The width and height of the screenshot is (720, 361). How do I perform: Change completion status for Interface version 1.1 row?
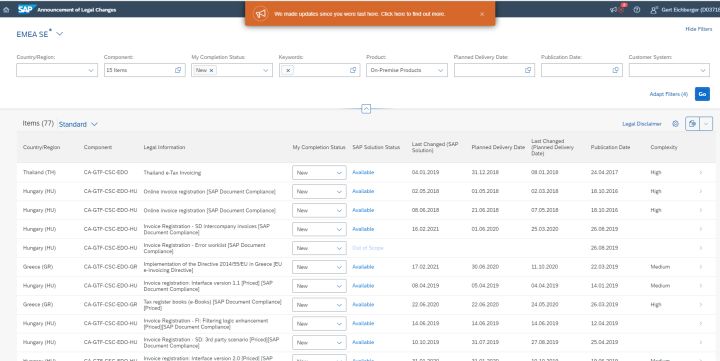coord(319,286)
